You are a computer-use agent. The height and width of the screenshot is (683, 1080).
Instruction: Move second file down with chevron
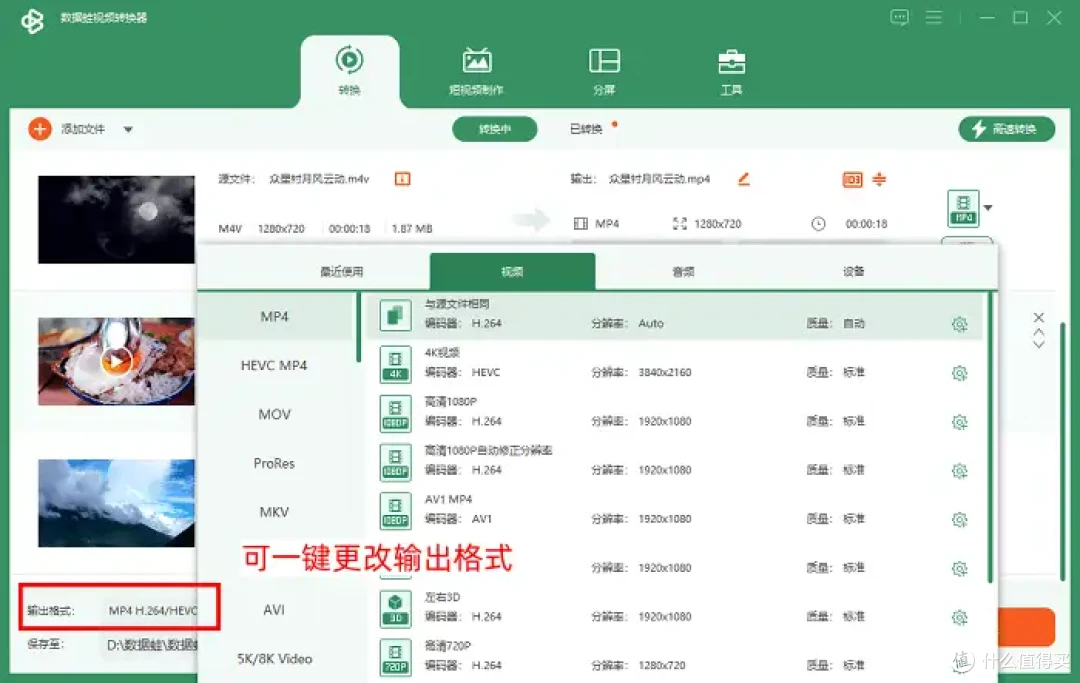[1039, 344]
